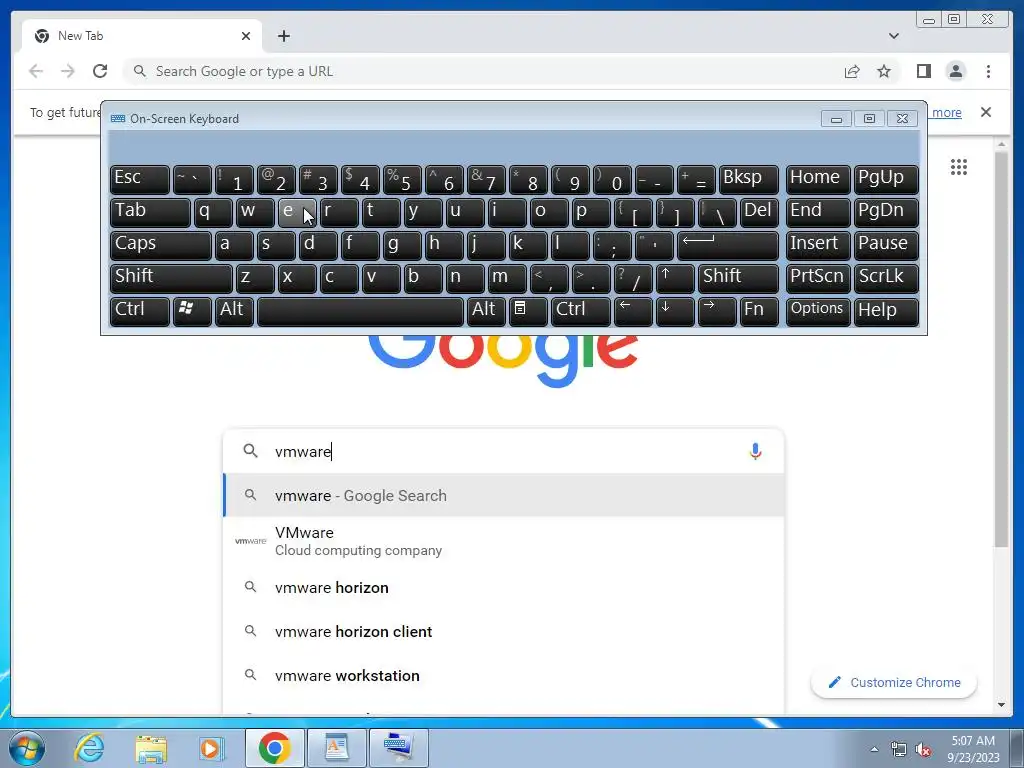Toggle ScrLk key on keyboard

[886, 278]
